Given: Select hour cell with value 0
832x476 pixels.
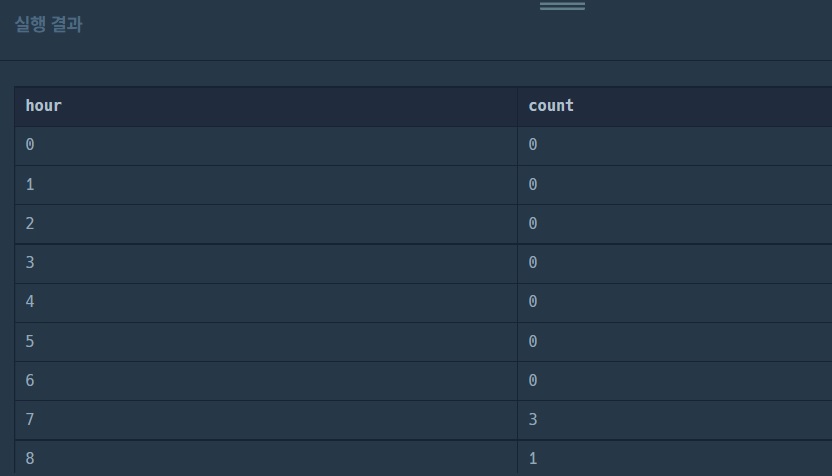Looking at the screenshot, I should click(x=266, y=145).
